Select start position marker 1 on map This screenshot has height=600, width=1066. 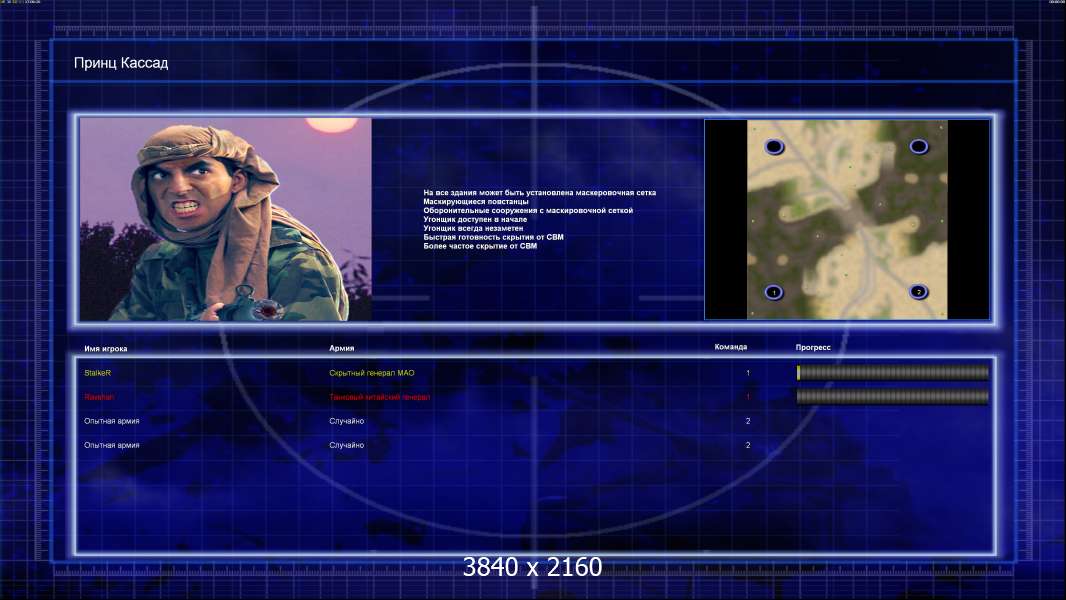774,292
